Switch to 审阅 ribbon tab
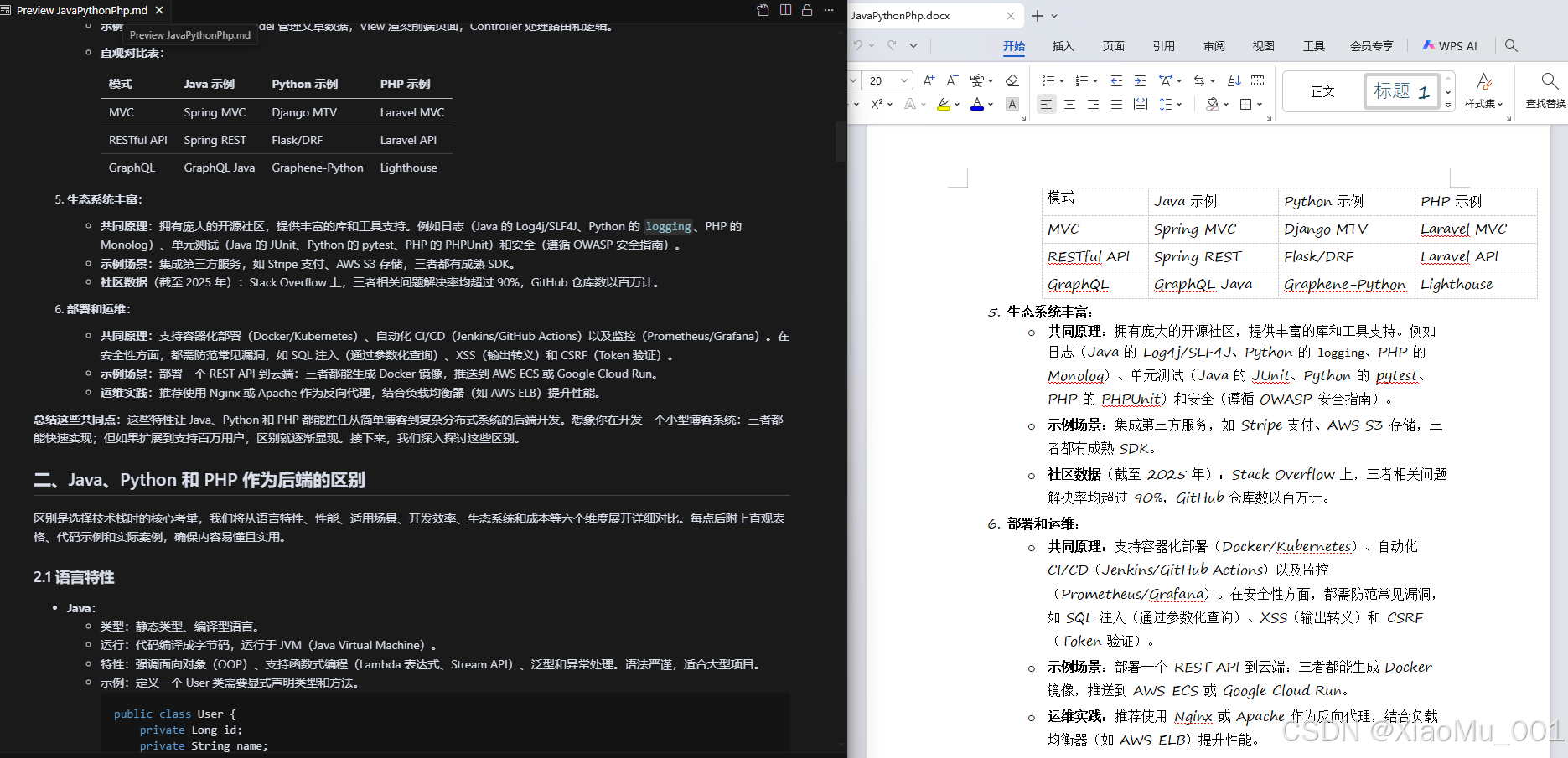The height and width of the screenshot is (758, 1568). click(1214, 46)
